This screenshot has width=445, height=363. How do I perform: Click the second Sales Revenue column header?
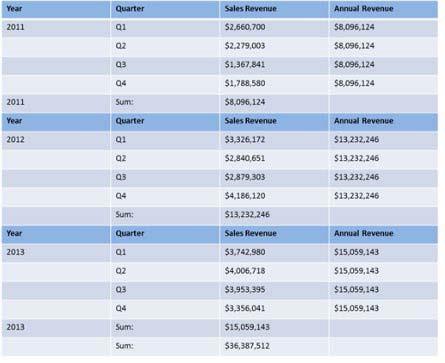[251, 121]
